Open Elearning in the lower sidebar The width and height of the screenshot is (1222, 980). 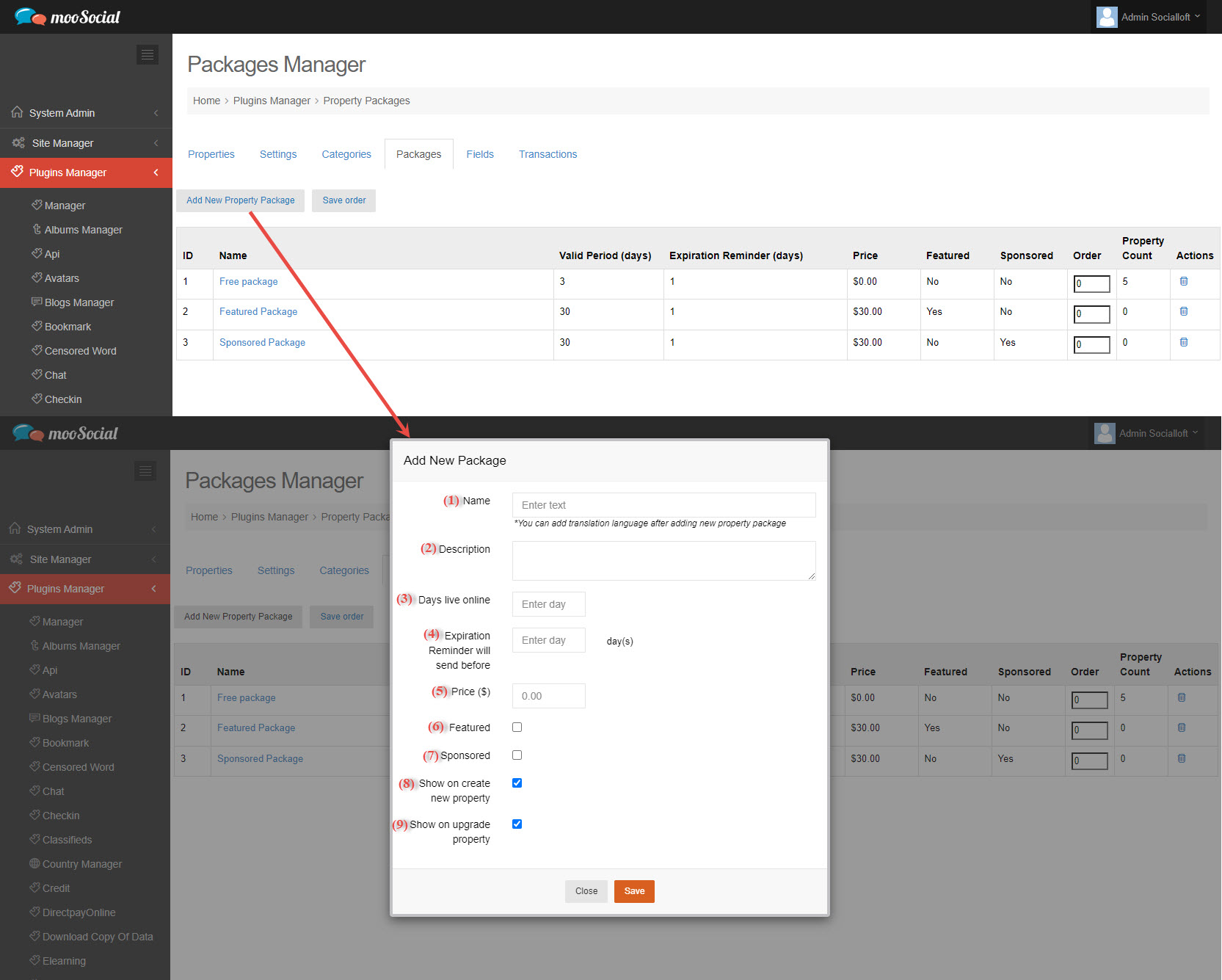coord(64,961)
